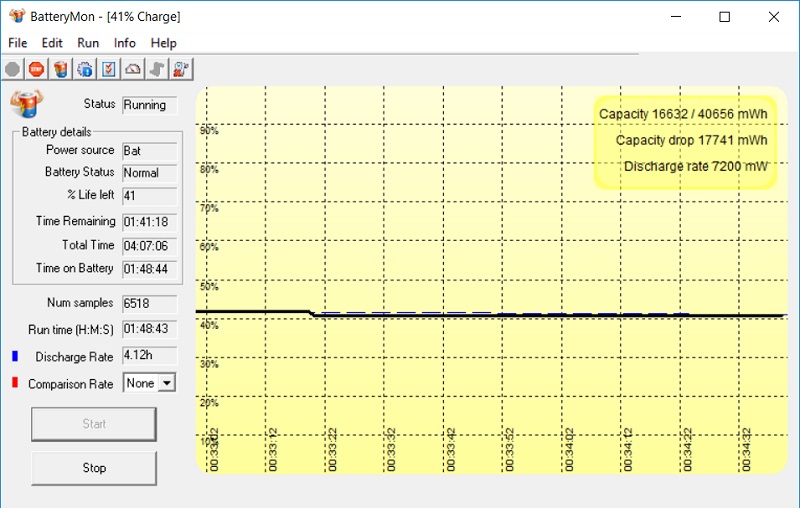This screenshot has height=508, width=800.
Task: Click the Status field showing Running
Action: 149,105
